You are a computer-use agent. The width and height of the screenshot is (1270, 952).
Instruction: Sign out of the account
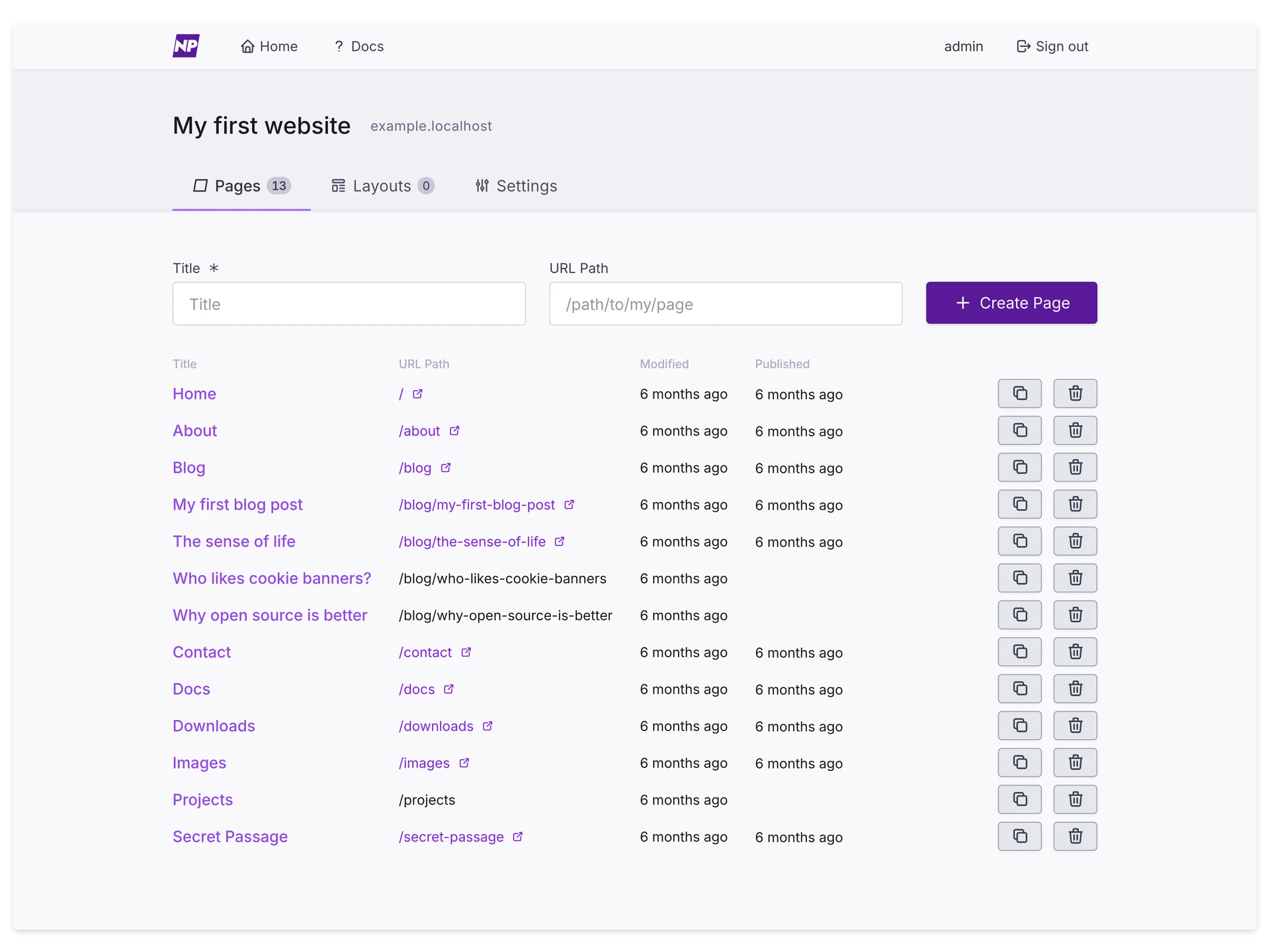point(1052,46)
